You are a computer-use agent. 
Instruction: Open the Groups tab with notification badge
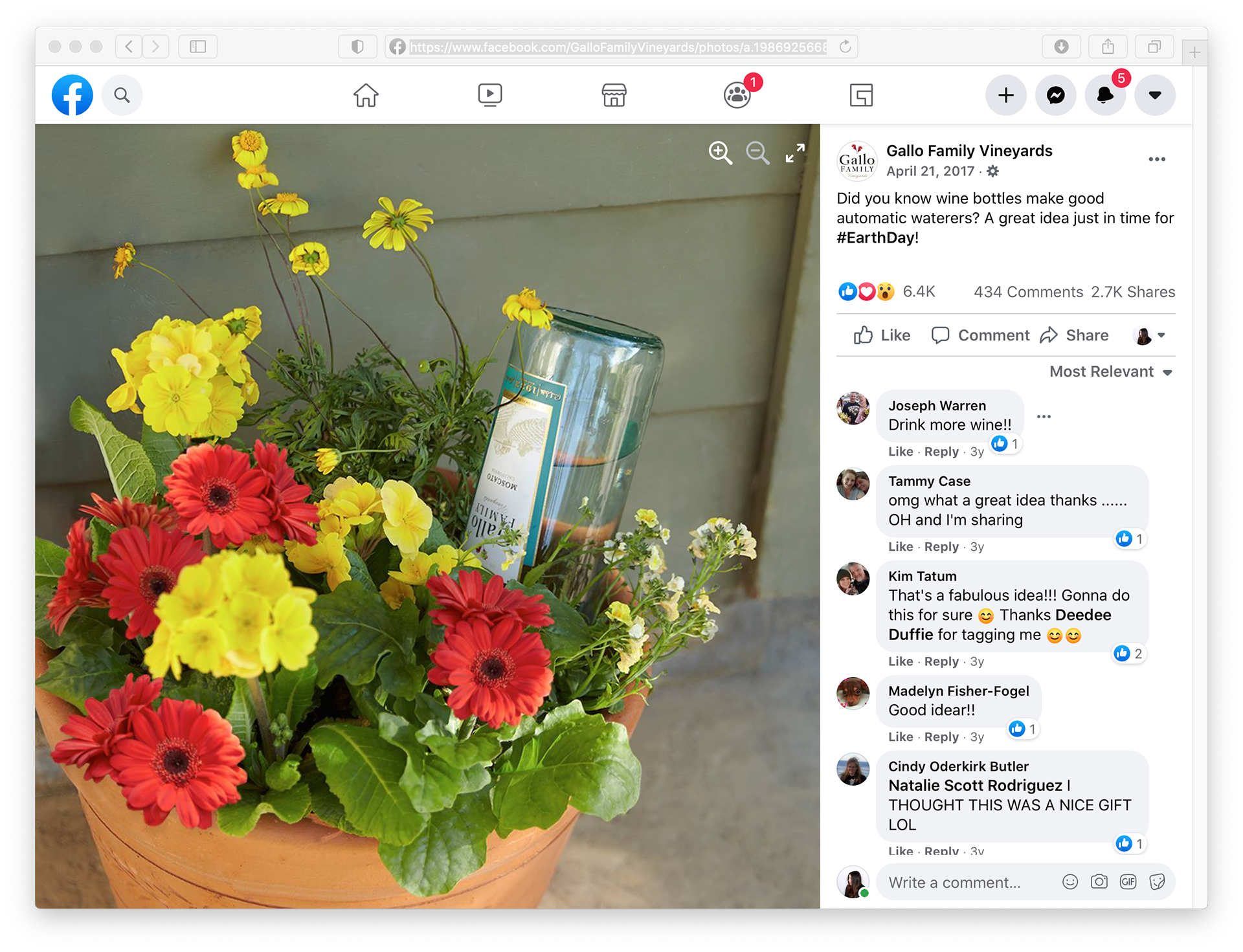tap(738, 95)
